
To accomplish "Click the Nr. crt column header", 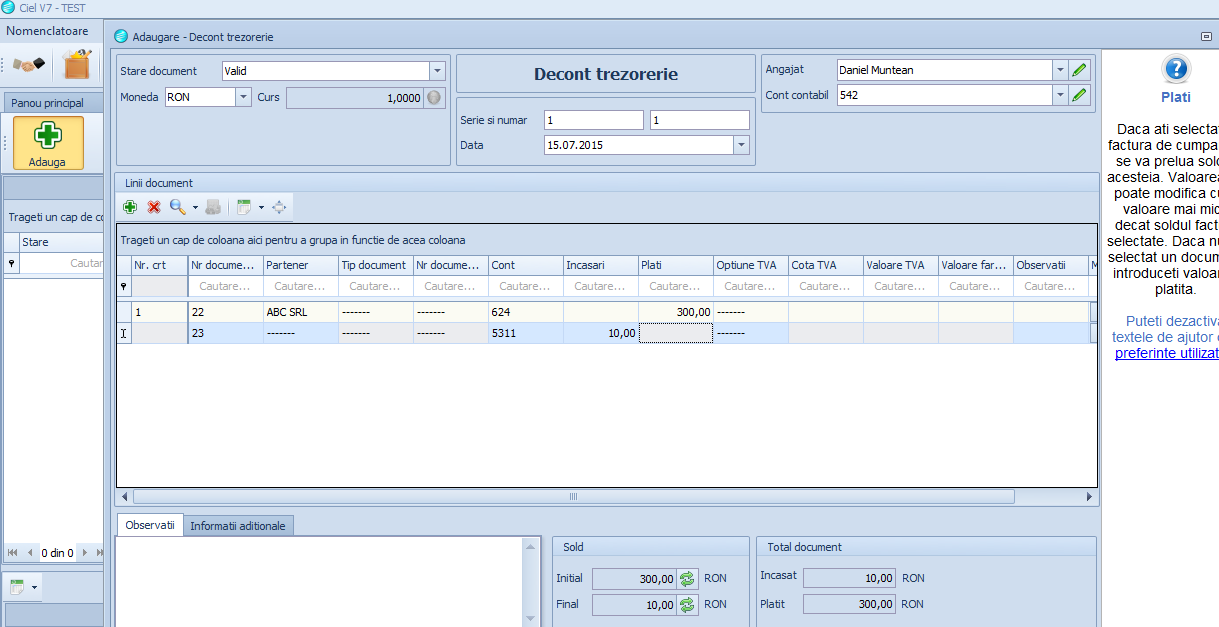I will (160, 265).
